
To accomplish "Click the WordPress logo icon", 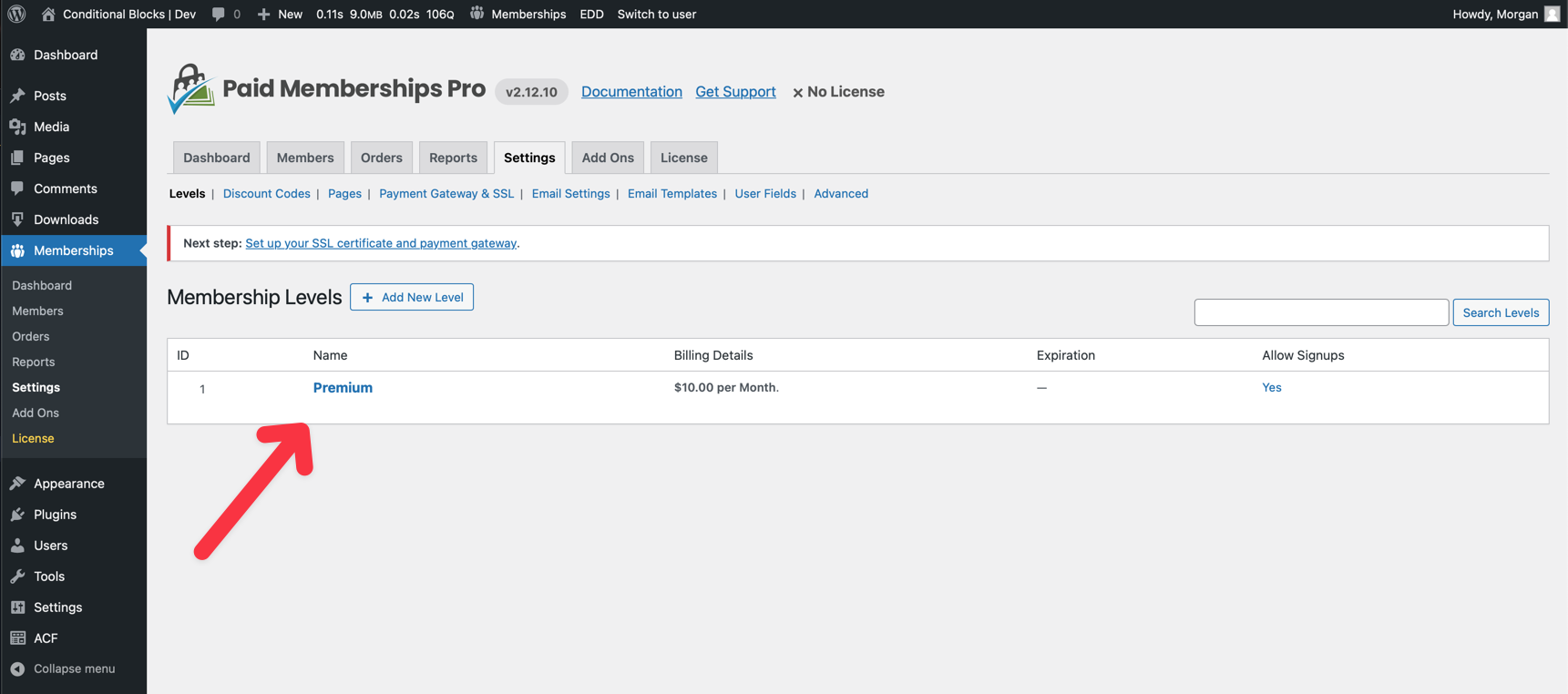I will pos(16,14).
